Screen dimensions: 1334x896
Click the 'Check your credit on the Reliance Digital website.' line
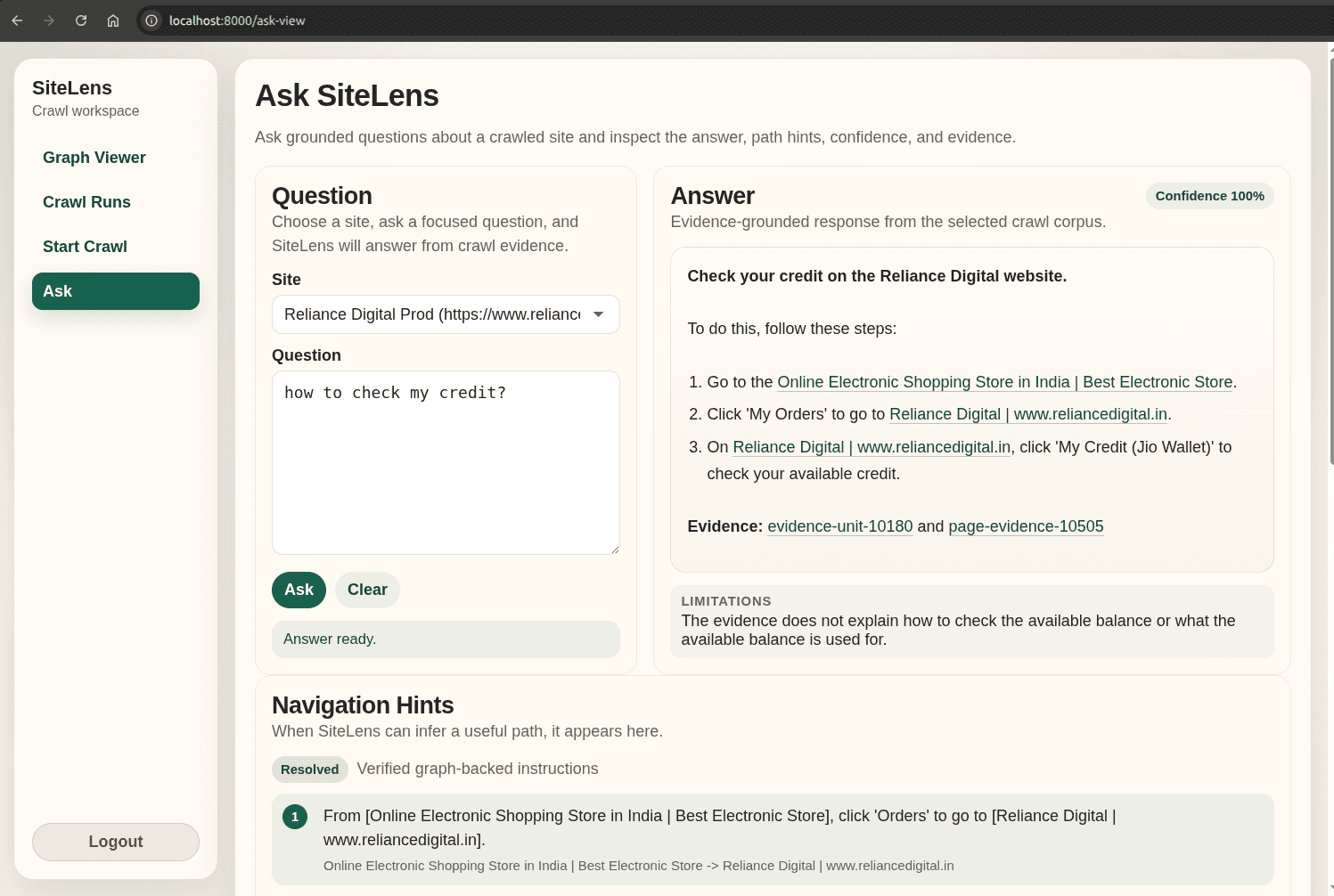(x=877, y=276)
